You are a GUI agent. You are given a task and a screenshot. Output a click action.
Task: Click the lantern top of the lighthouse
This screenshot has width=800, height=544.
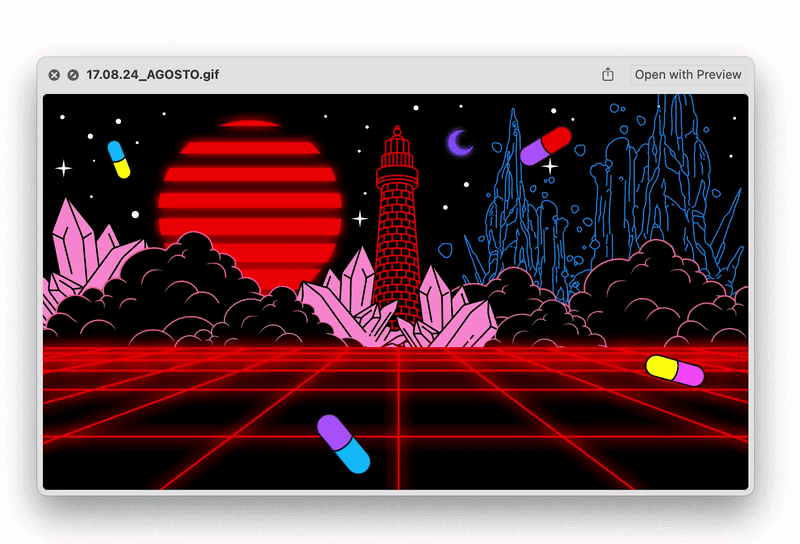(397, 150)
